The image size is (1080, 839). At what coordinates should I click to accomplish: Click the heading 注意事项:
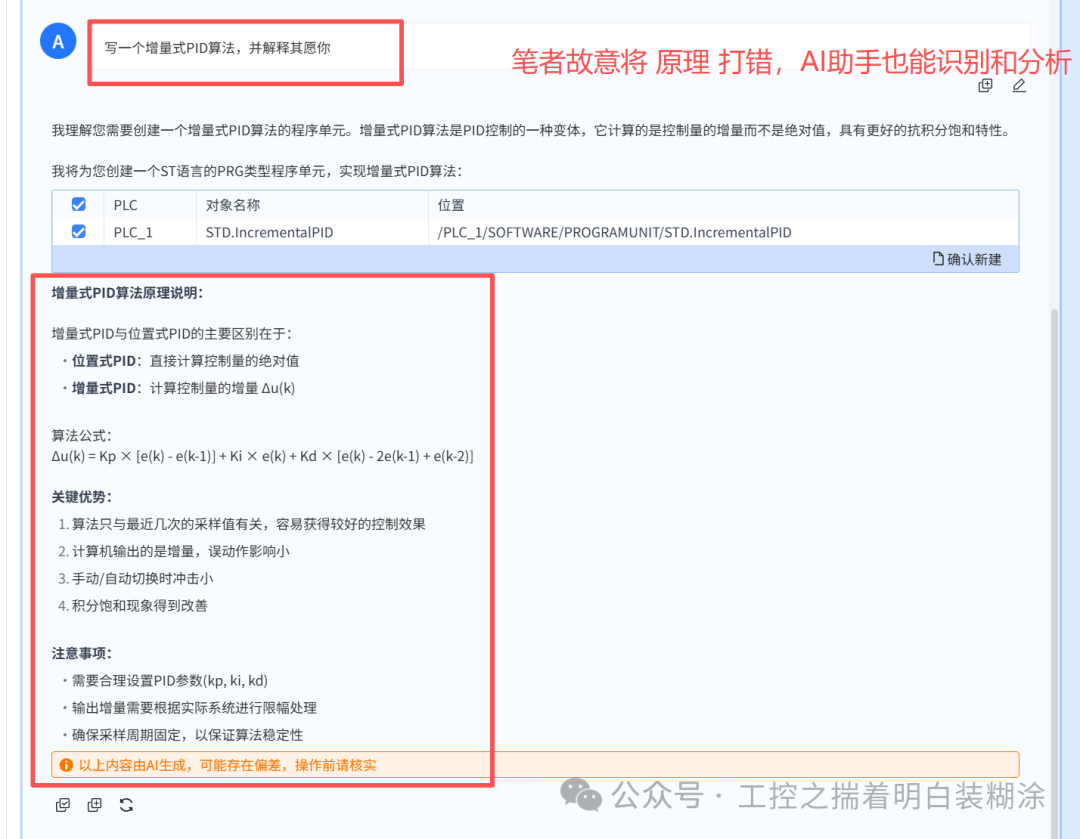pyautogui.click(x=81, y=653)
